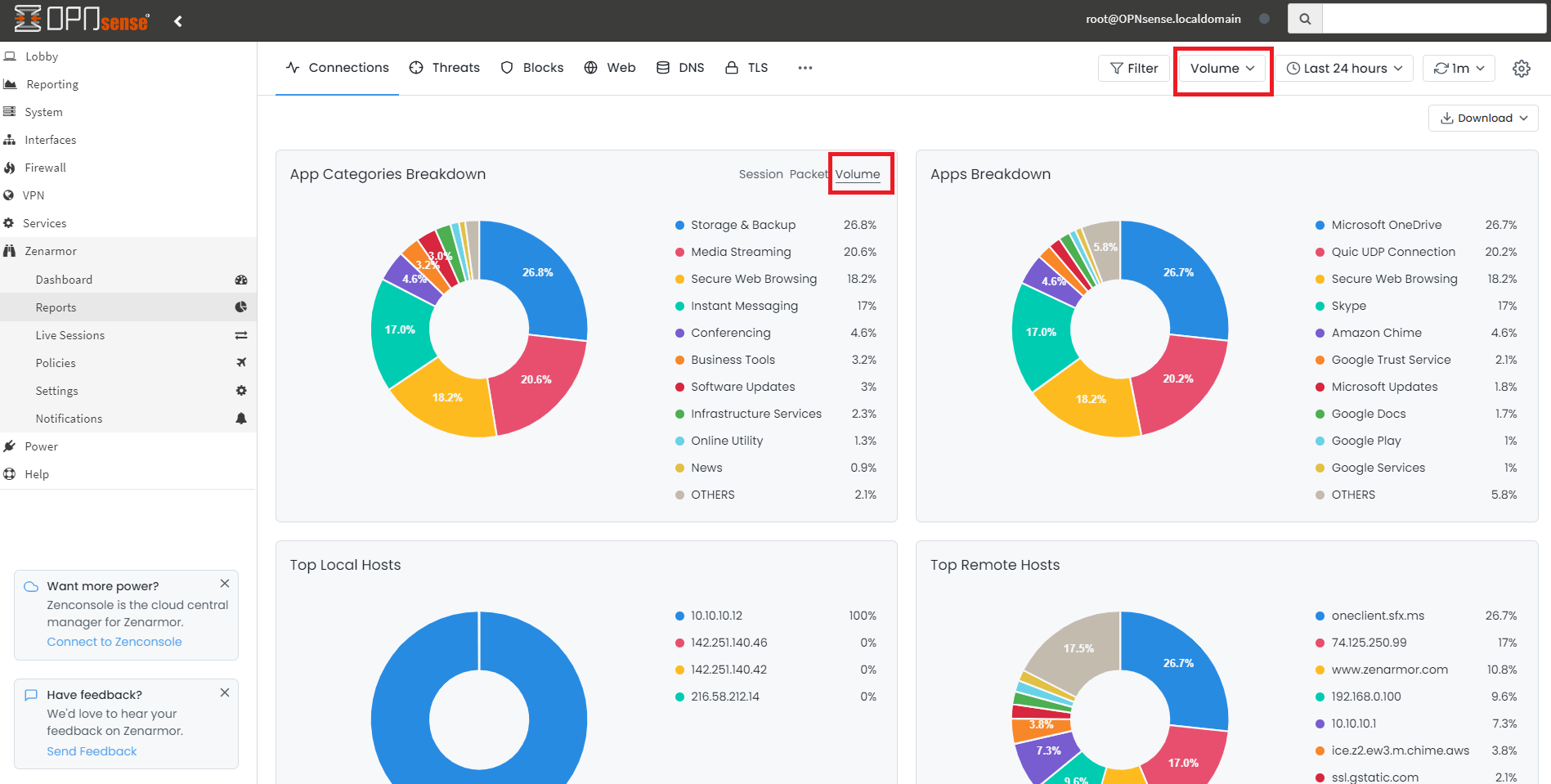
Task: Open the Lobby menu item
Action: click(128, 56)
